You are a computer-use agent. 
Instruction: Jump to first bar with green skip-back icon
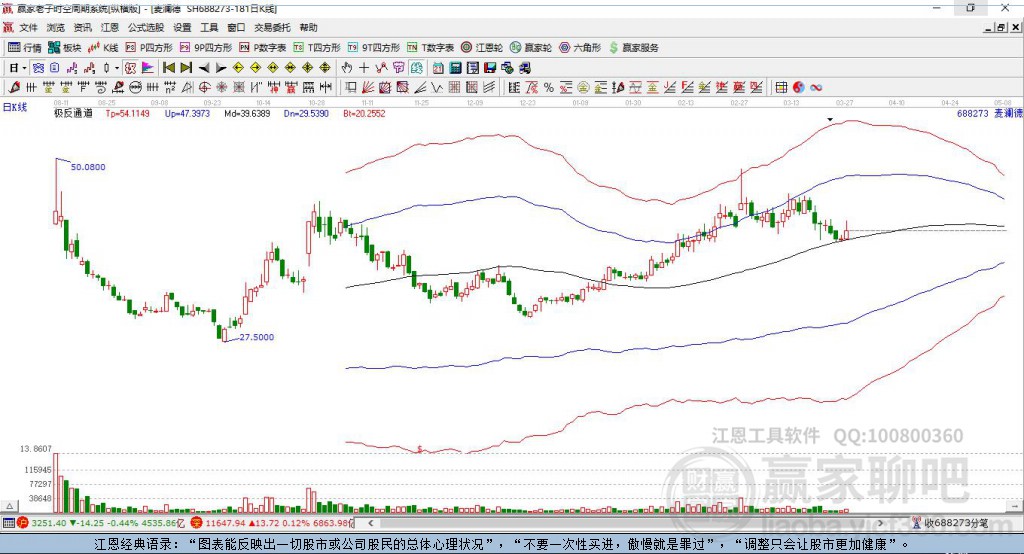pyautogui.click(x=168, y=68)
